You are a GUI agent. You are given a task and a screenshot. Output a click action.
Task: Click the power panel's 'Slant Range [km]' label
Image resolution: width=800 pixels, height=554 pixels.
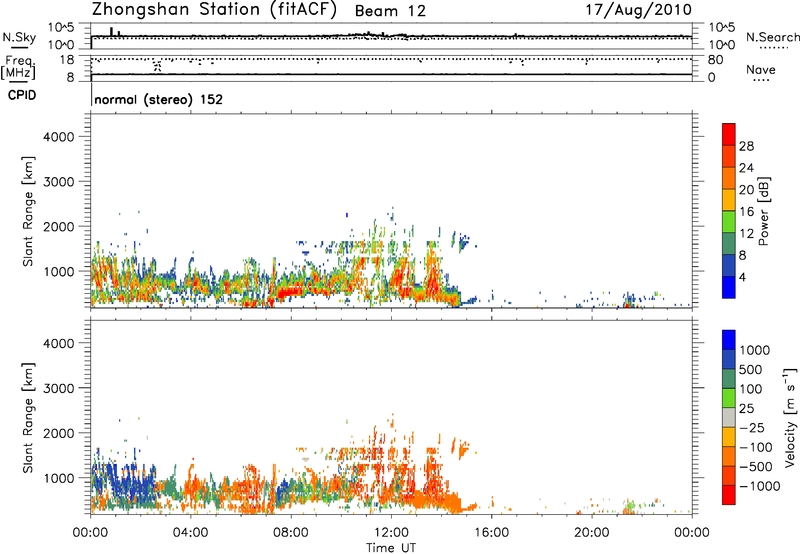pos(28,211)
